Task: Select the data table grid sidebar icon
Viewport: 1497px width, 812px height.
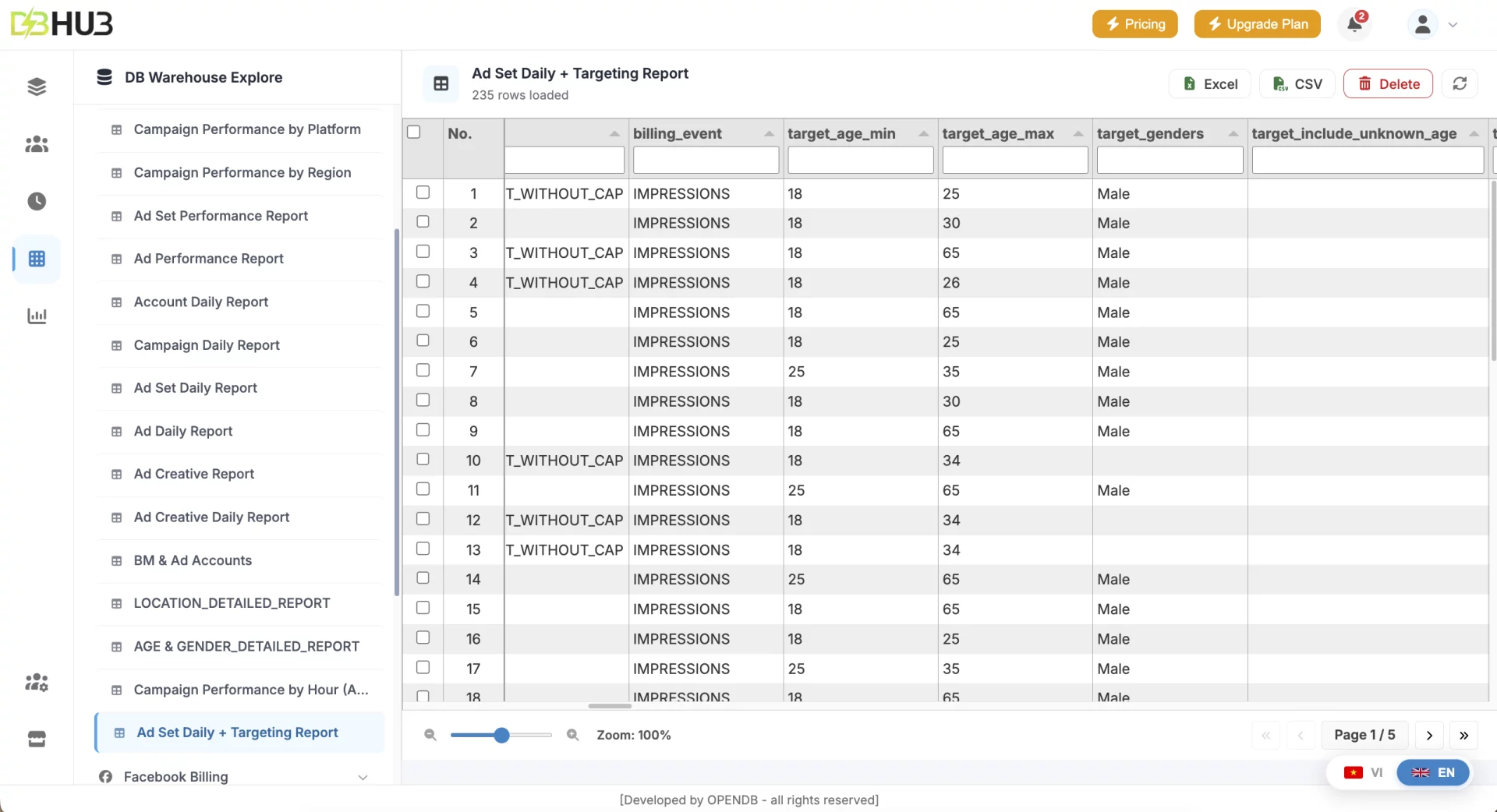Action: click(37, 259)
